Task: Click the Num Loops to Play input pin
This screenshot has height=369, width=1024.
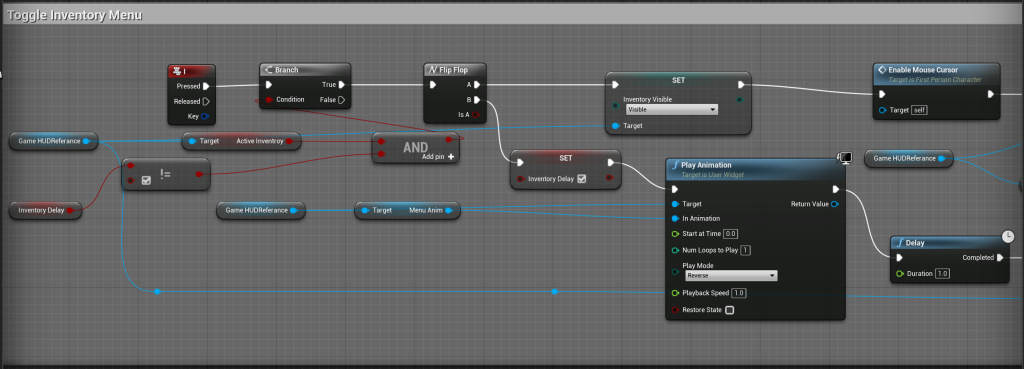Action: 675,250
